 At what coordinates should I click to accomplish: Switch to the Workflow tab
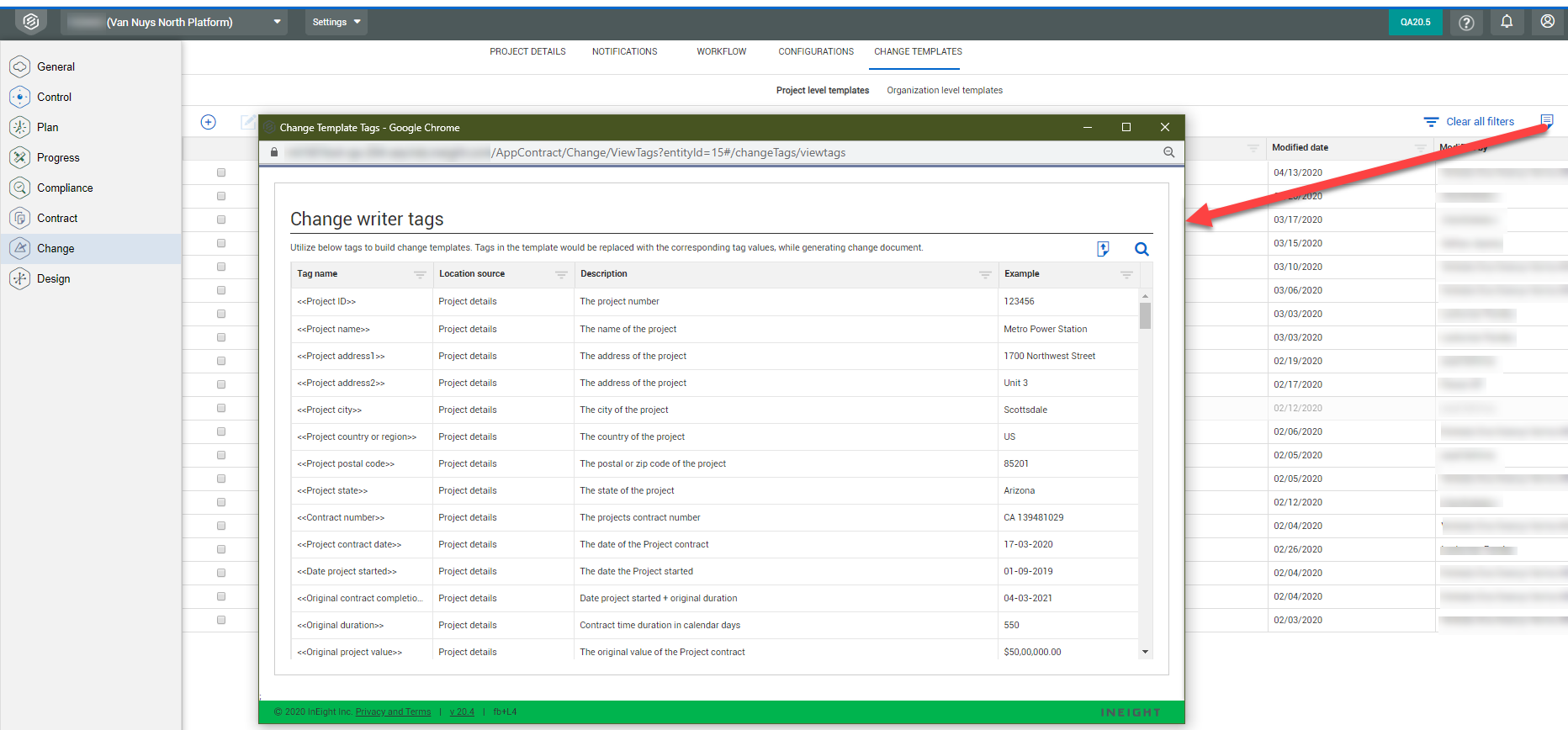point(721,51)
